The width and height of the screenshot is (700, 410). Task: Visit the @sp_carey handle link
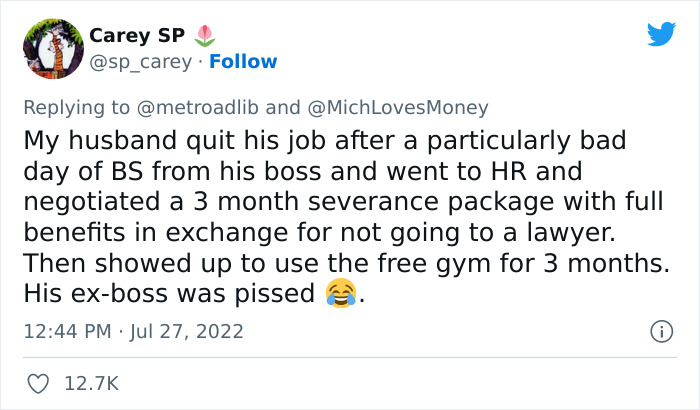pos(138,62)
